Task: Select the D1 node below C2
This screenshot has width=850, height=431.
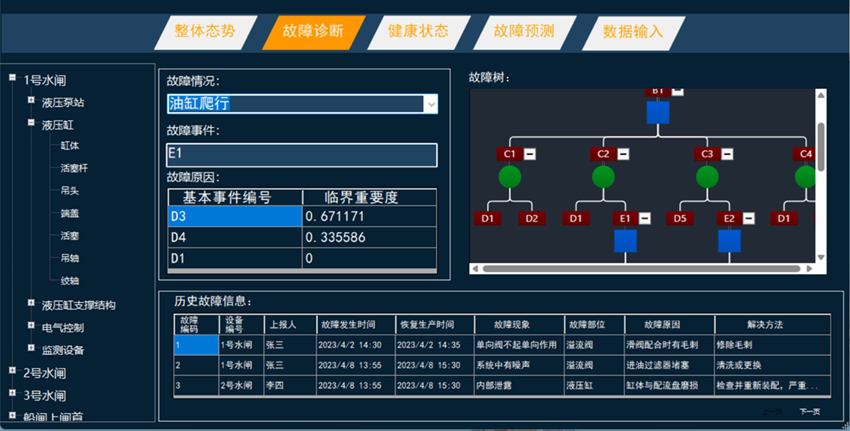Action: 576,218
